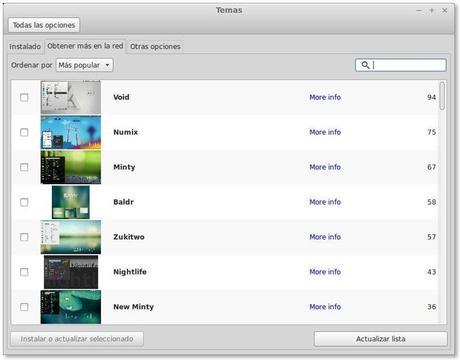This screenshot has width=460, height=360.
Task: Click the Baldr theme preview image
Action: click(71, 202)
